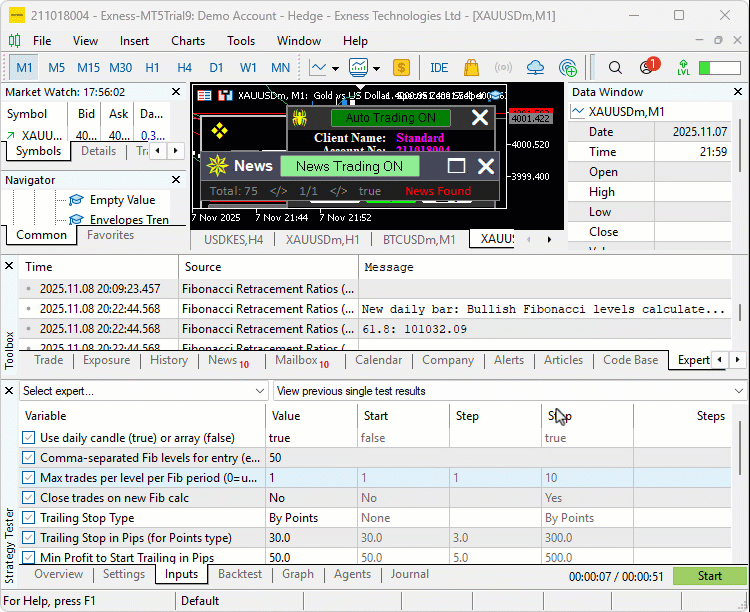The image size is (750, 612).
Task: Open the IDE MetaEditor button
Action: 439,68
